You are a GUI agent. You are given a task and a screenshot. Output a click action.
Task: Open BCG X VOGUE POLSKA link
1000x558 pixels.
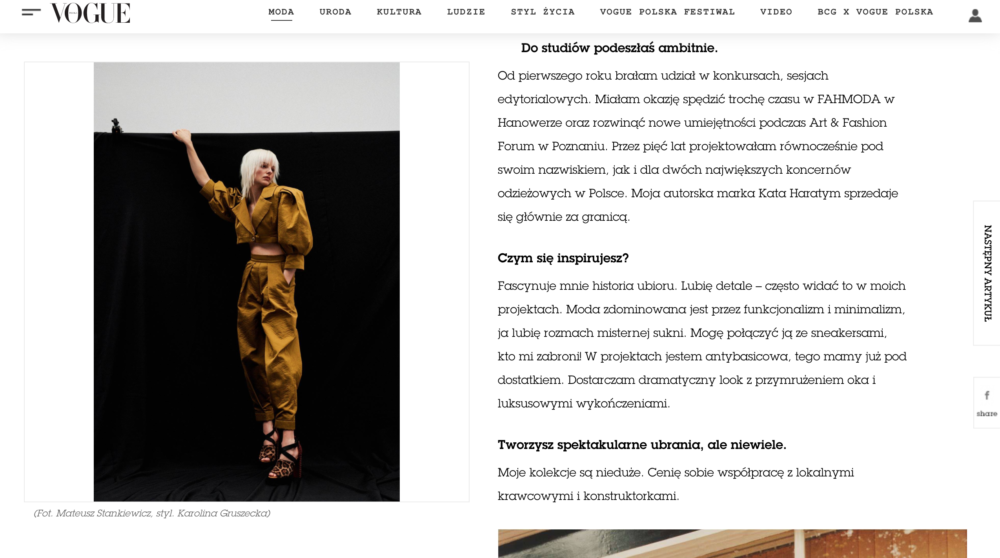click(x=875, y=12)
